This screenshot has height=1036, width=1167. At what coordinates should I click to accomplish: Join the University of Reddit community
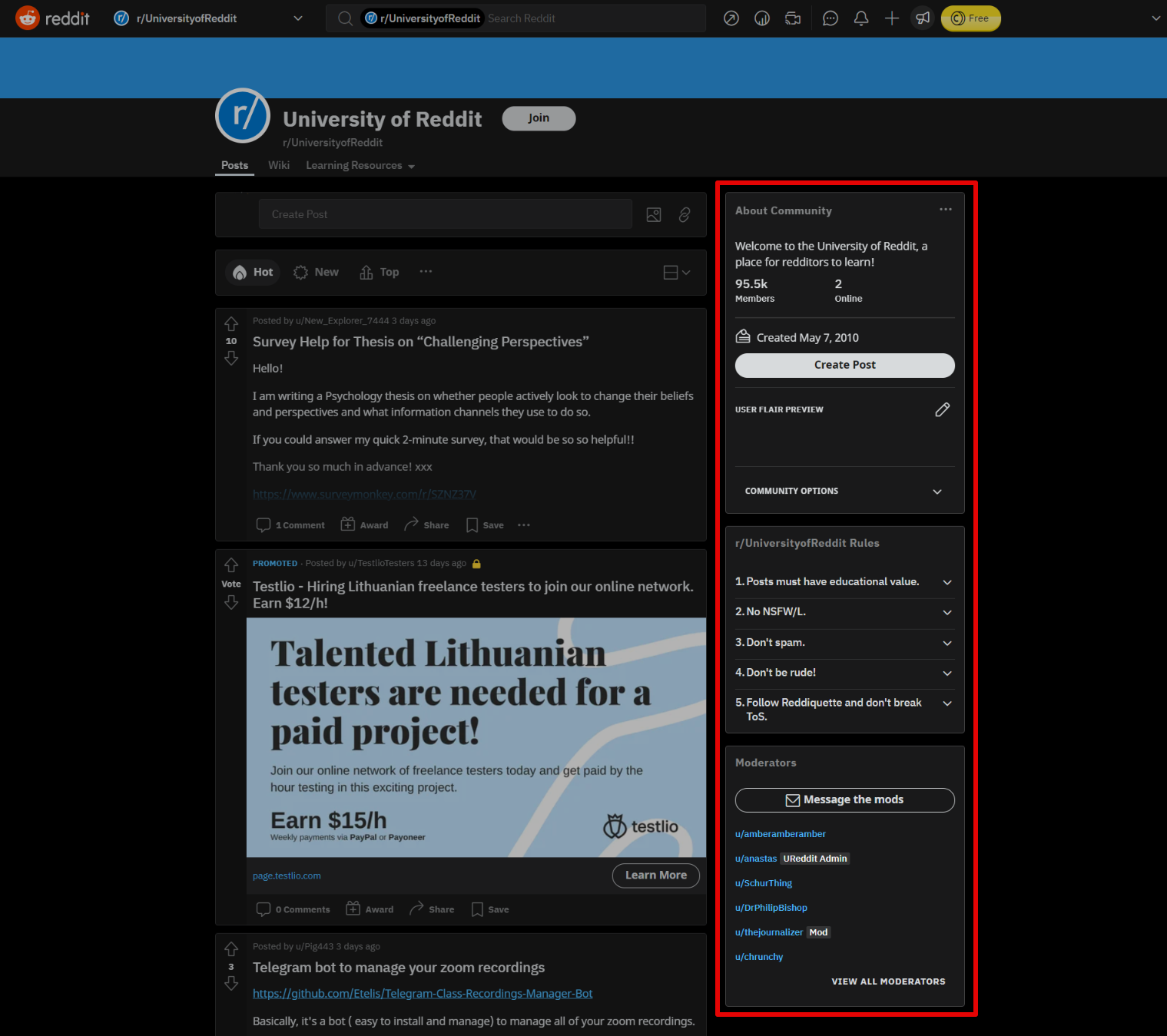[539, 118]
